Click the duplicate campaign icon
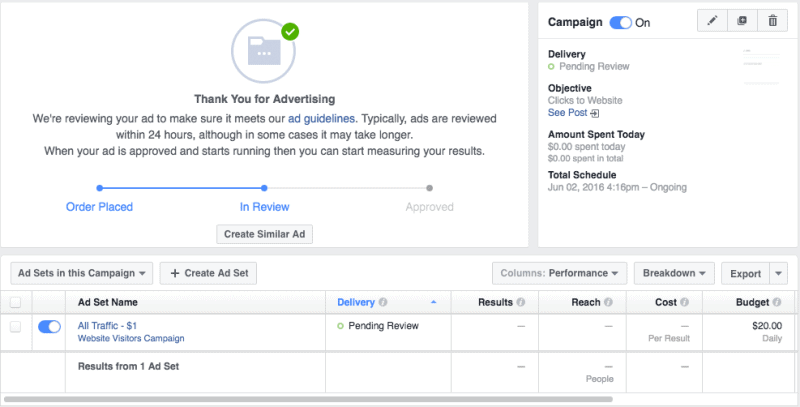The image size is (800, 407). click(x=742, y=22)
